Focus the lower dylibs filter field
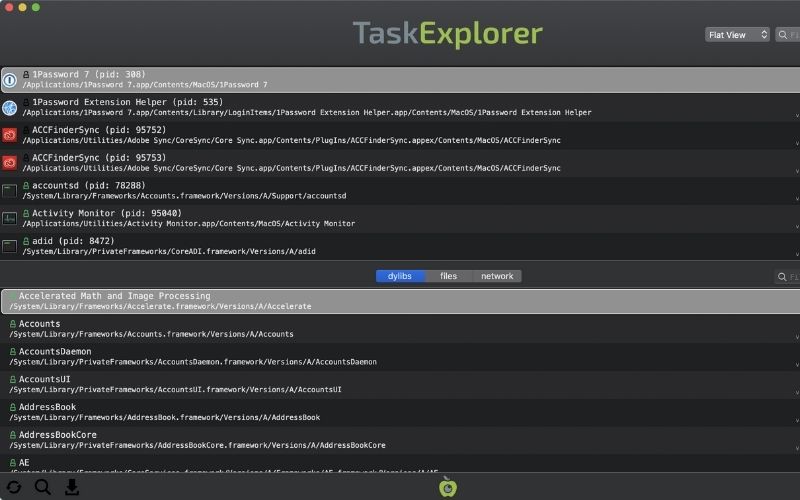 click(x=787, y=277)
